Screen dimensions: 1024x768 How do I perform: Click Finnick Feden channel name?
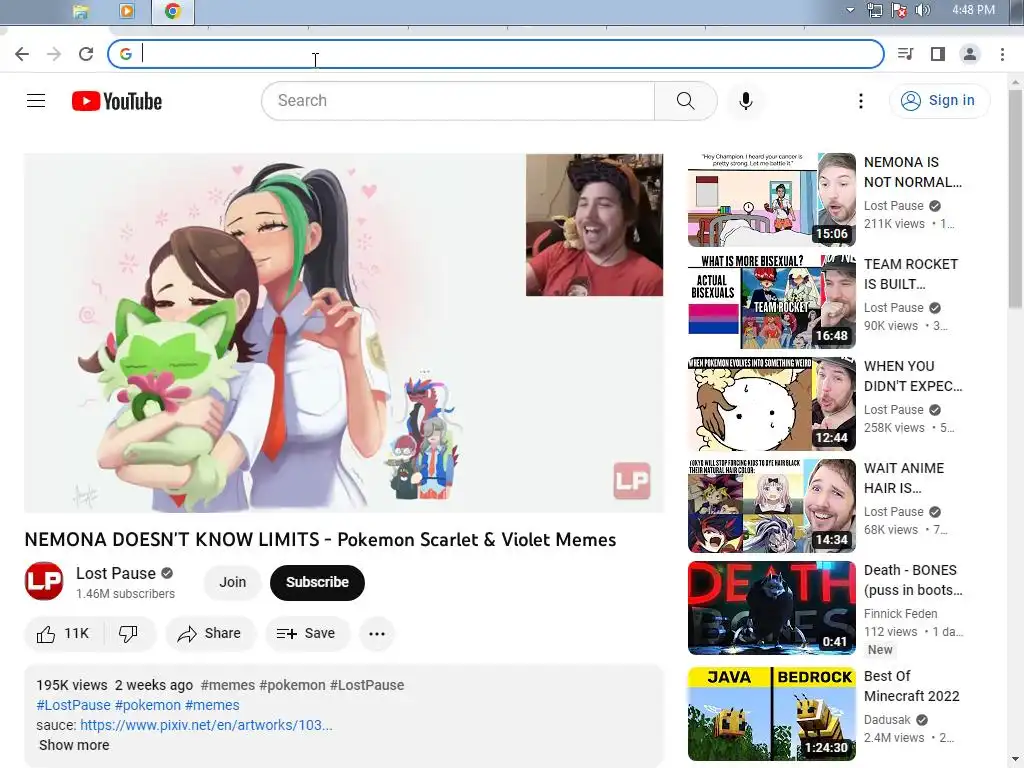tap(901, 613)
